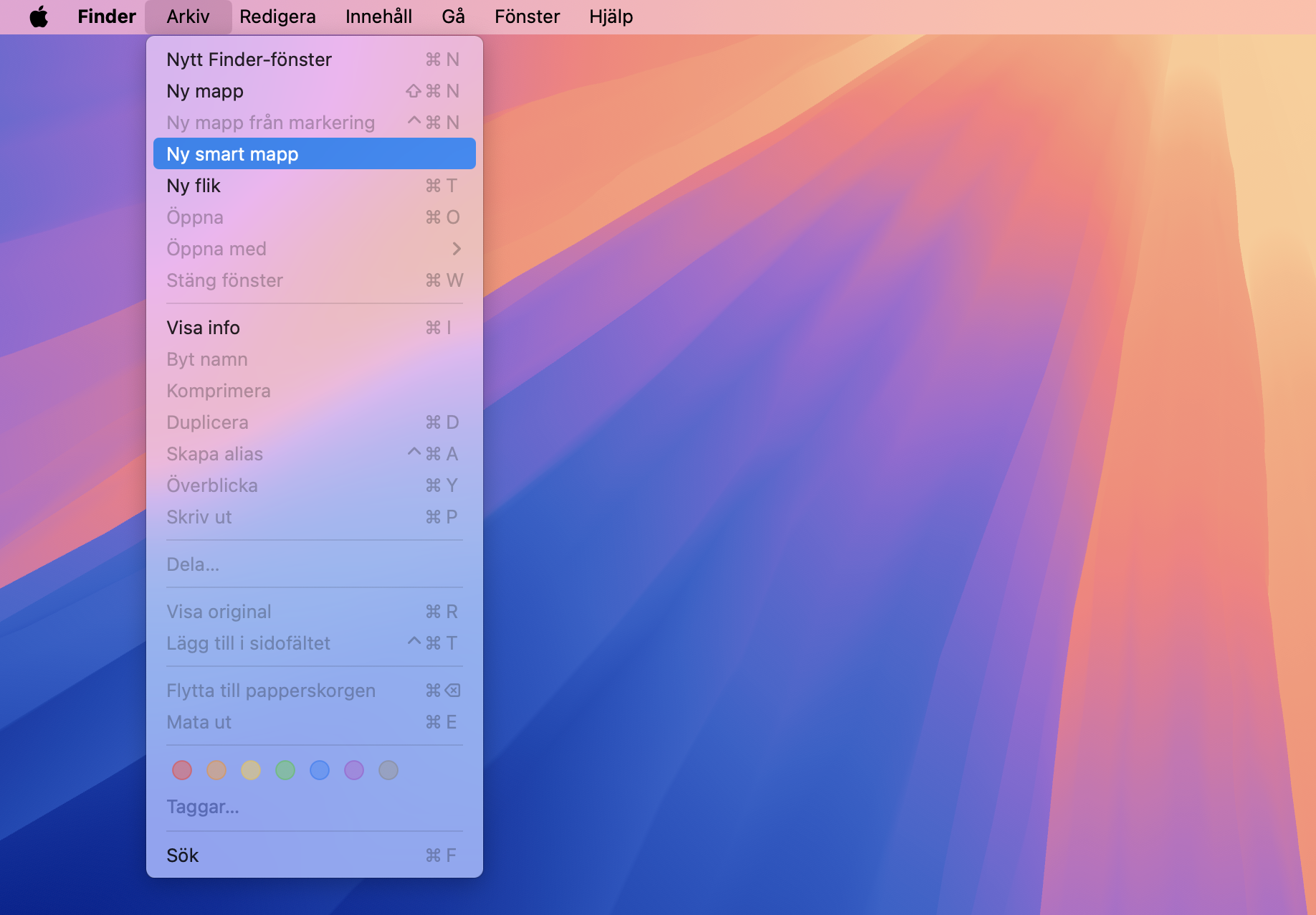This screenshot has height=915, width=1316.
Task: Choose Nytt Finder-fönster
Action: pos(315,60)
